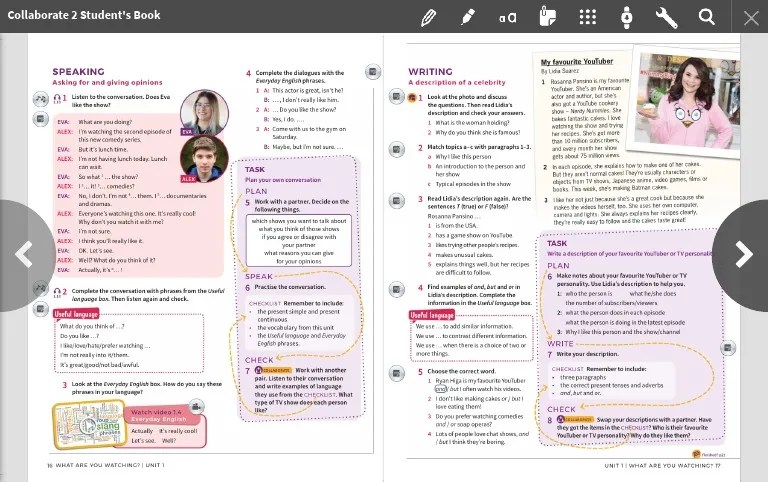Open activity icon for exercise 4 dialogues
The height and width of the screenshot is (482, 768).
point(373,72)
